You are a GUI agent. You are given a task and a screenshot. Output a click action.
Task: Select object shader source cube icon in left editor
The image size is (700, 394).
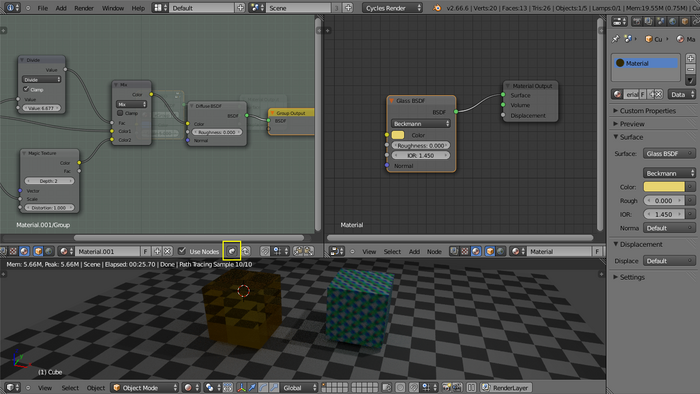point(38,251)
